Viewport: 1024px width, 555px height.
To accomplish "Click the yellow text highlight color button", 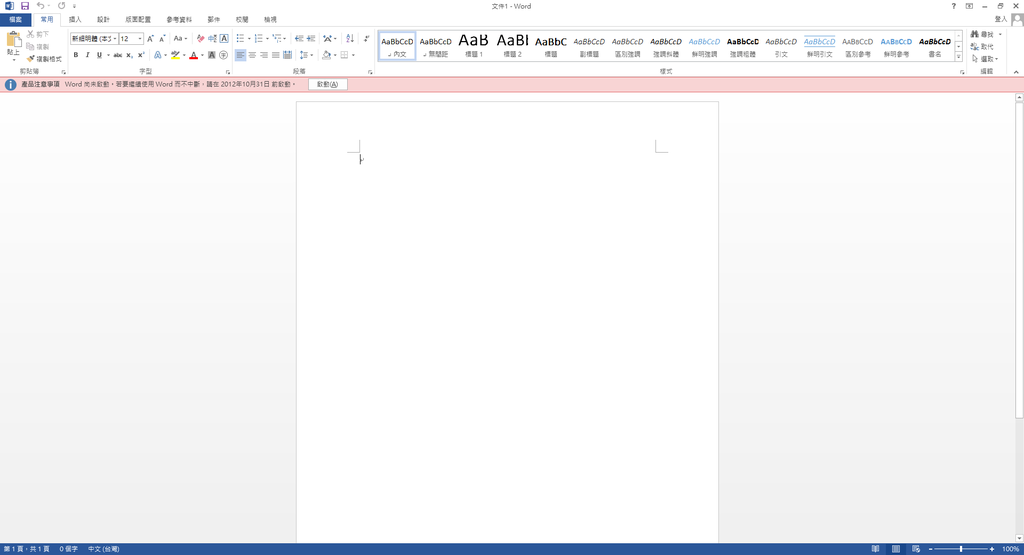I will (x=175, y=55).
